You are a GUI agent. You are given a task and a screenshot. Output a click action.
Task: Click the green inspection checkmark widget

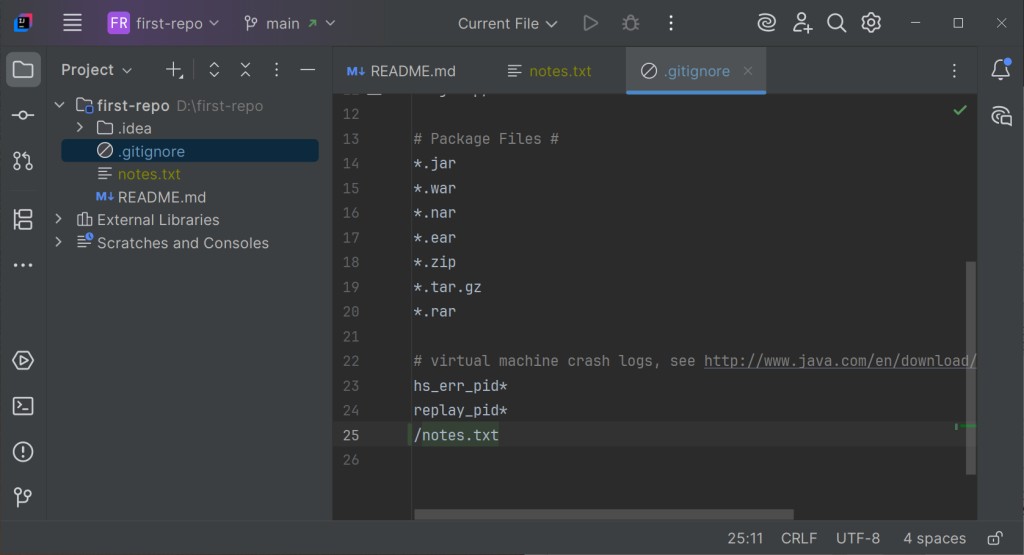click(959, 110)
